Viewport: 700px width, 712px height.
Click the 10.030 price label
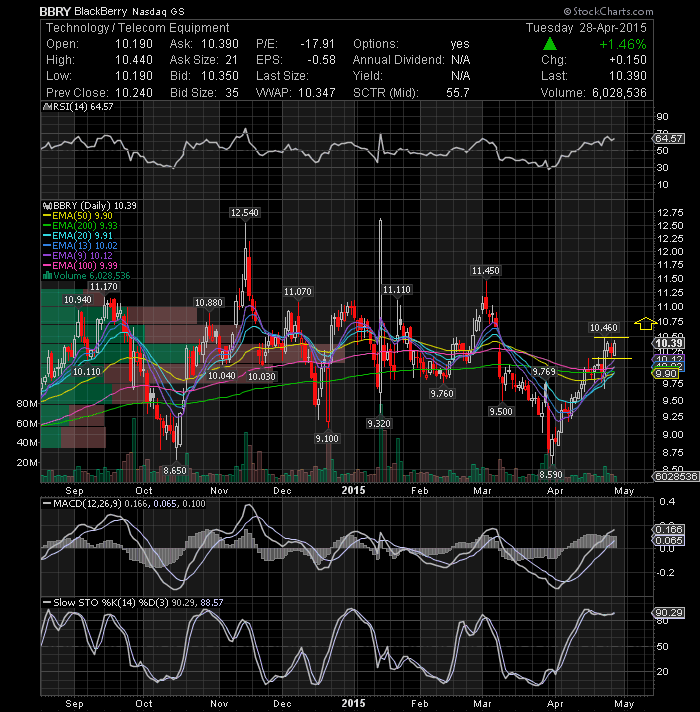pyautogui.click(x=262, y=376)
